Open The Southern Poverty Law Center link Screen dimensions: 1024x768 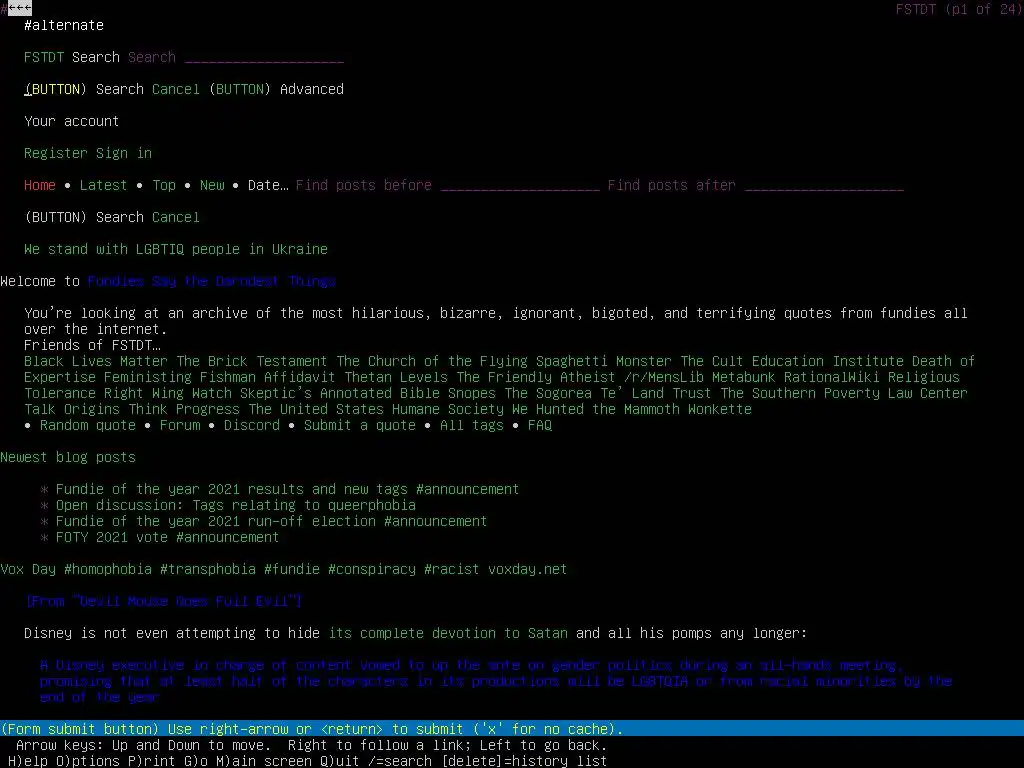point(844,393)
